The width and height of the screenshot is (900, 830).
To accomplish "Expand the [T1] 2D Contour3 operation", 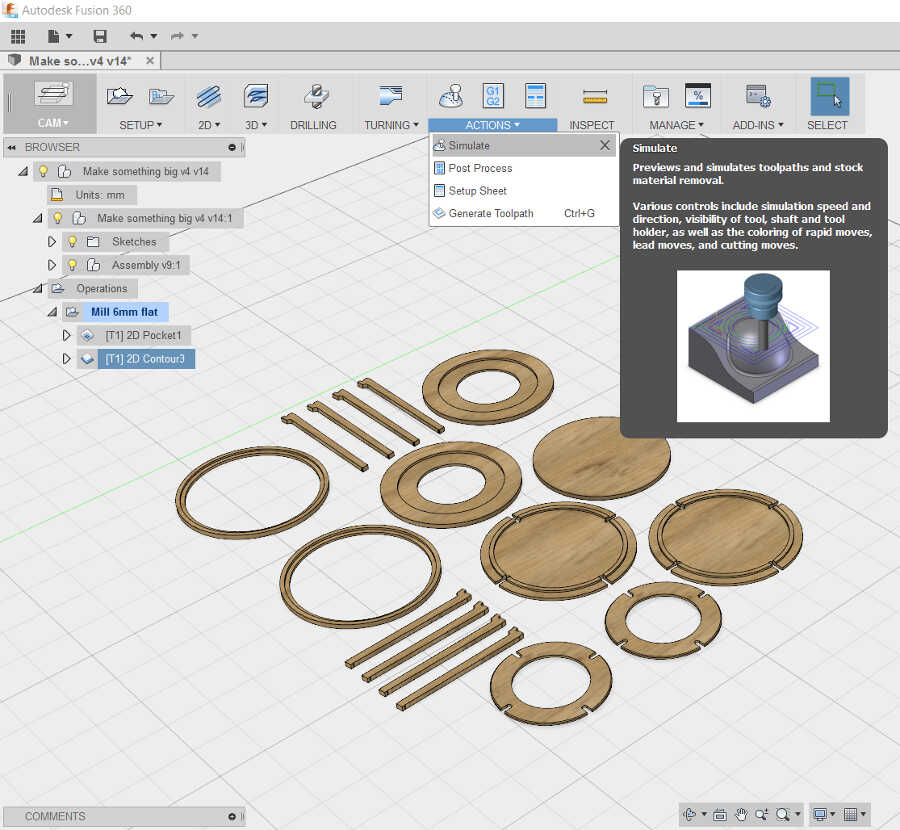I will coord(66,359).
